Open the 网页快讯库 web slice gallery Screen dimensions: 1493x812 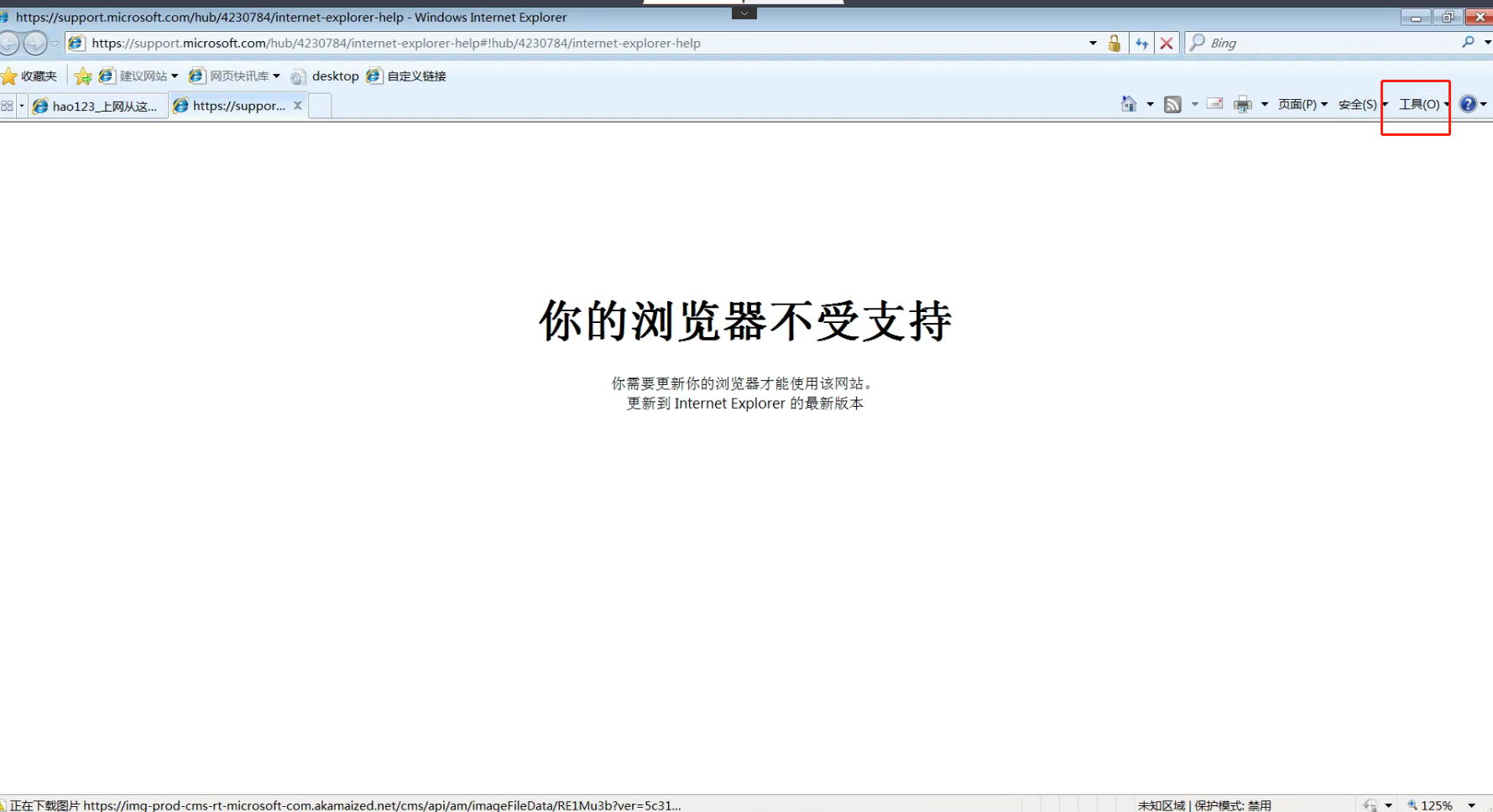[x=234, y=76]
